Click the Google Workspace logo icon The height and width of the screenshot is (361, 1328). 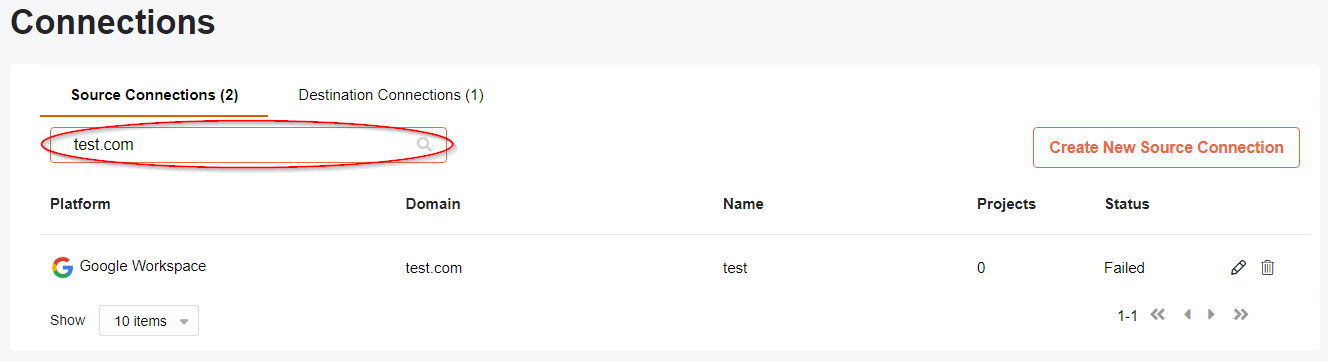62,267
